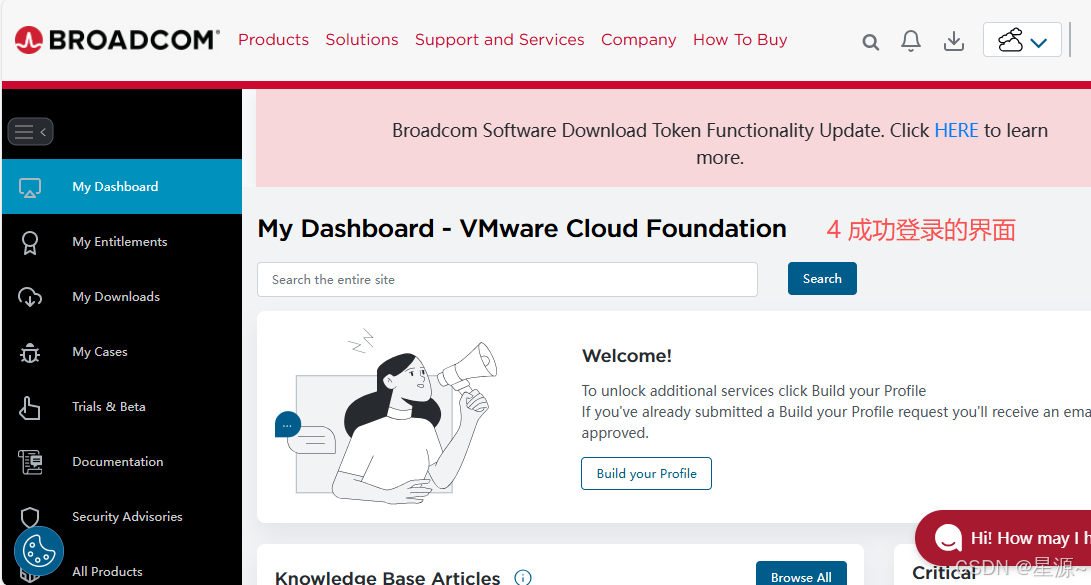Open the notifications bell icon
This screenshot has width=1091, height=585.
(911, 41)
